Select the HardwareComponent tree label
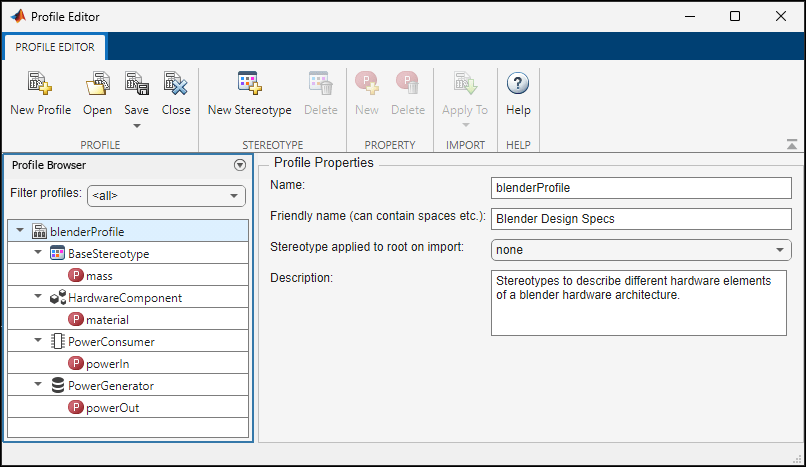 pos(125,298)
